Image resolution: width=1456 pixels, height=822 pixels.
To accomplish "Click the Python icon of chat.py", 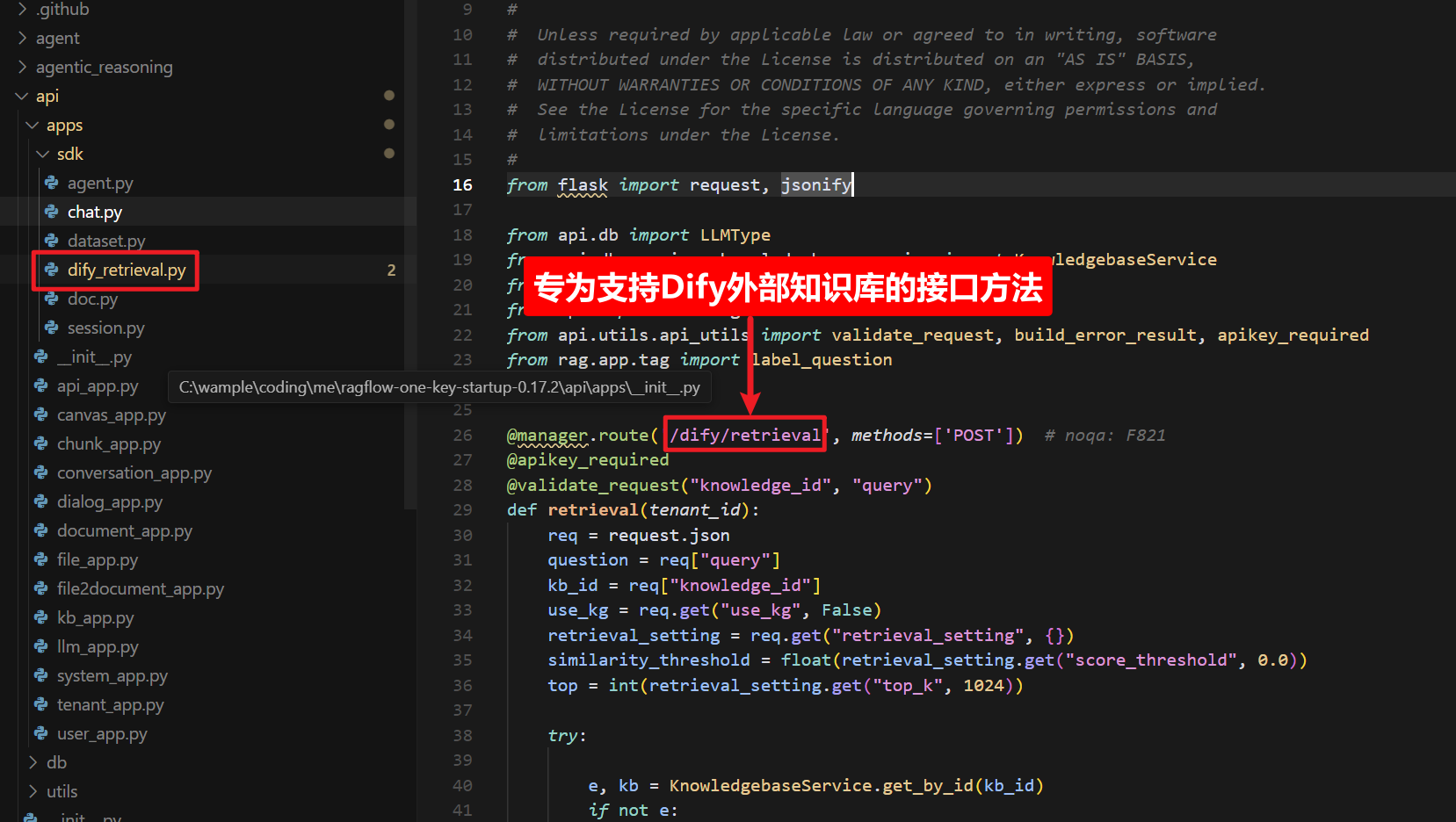I will click(52, 212).
